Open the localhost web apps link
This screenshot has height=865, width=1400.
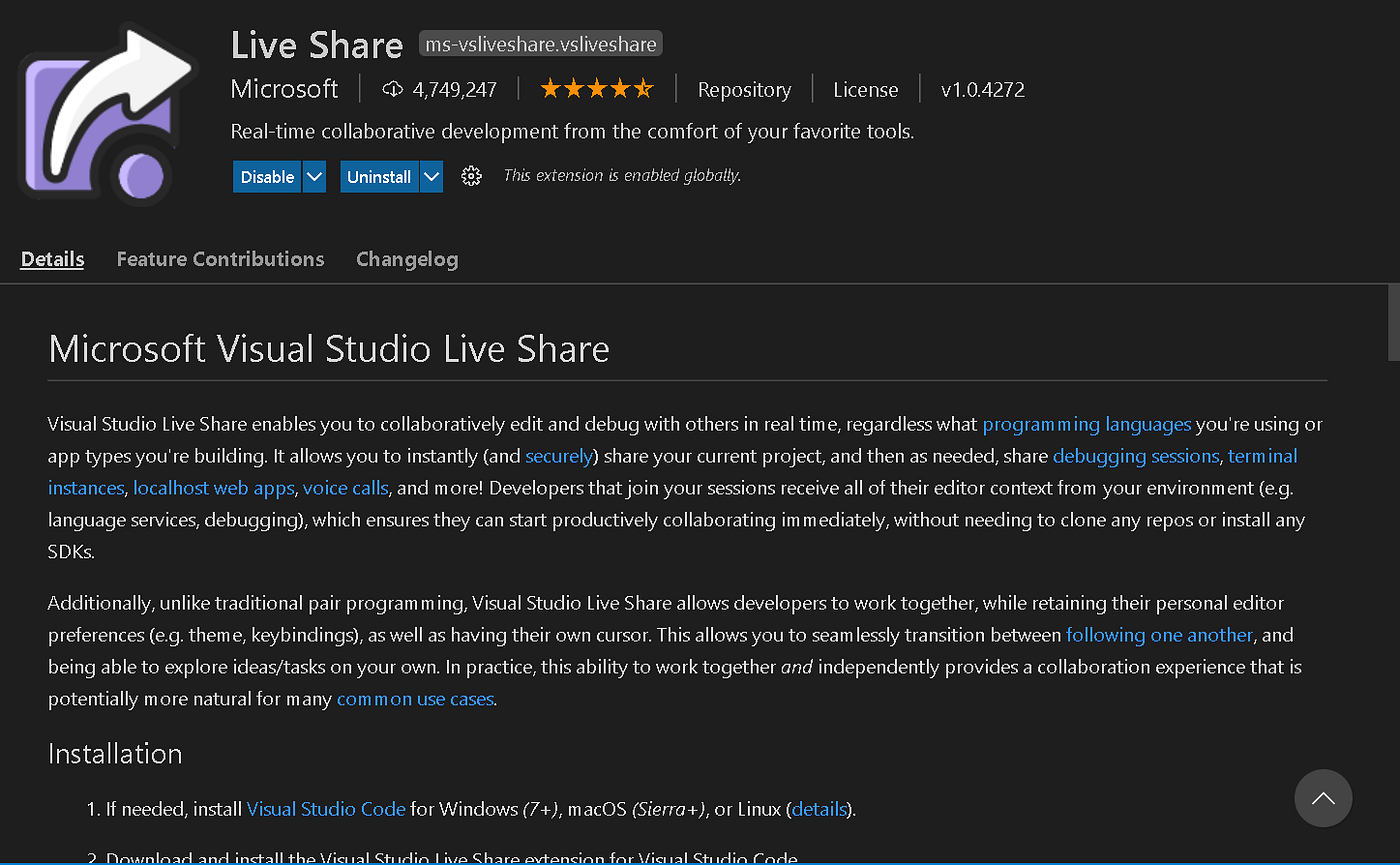[x=214, y=488]
